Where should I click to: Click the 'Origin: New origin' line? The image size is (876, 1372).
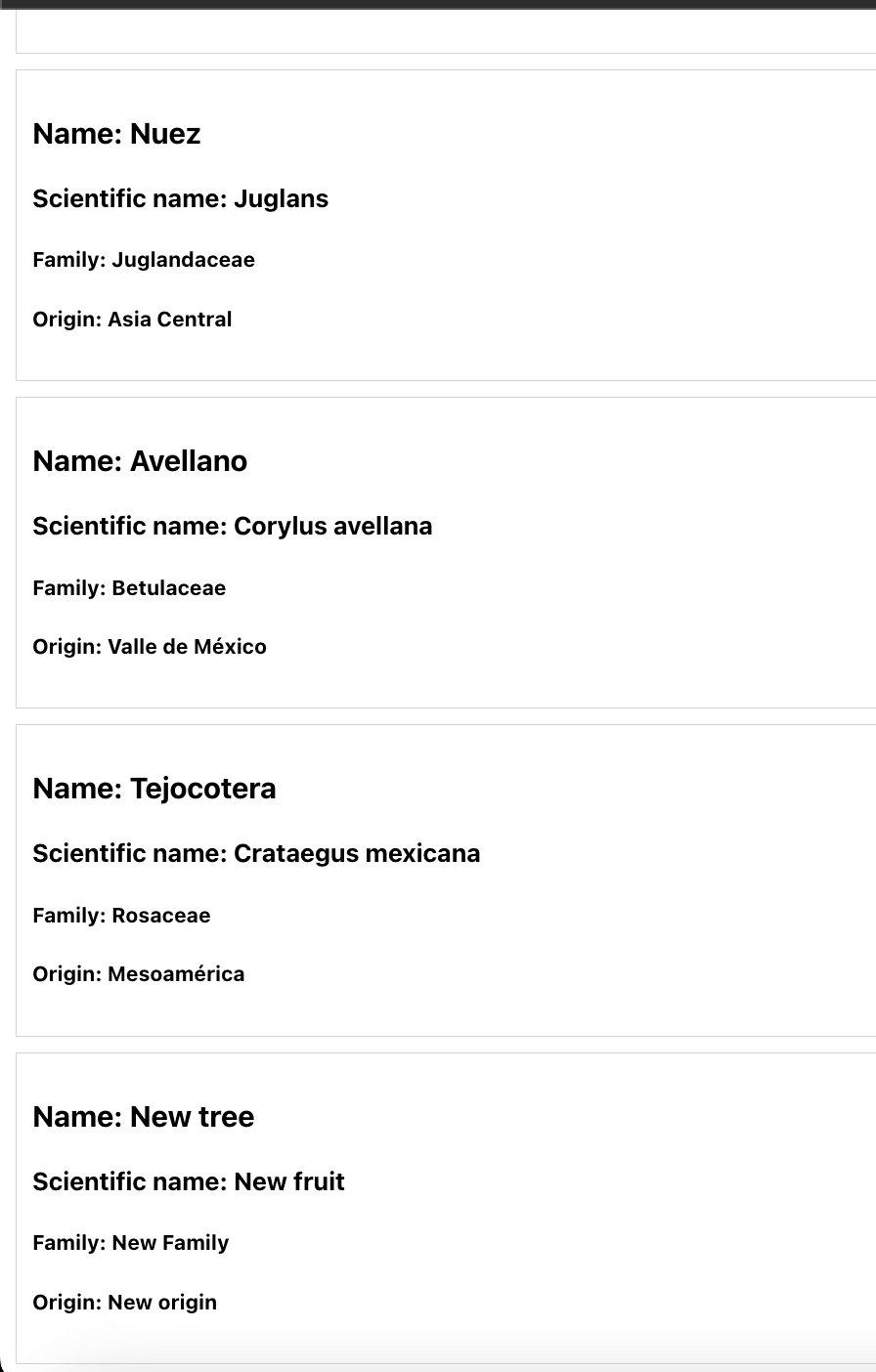pyautogui.click(x=124, y=1303)
